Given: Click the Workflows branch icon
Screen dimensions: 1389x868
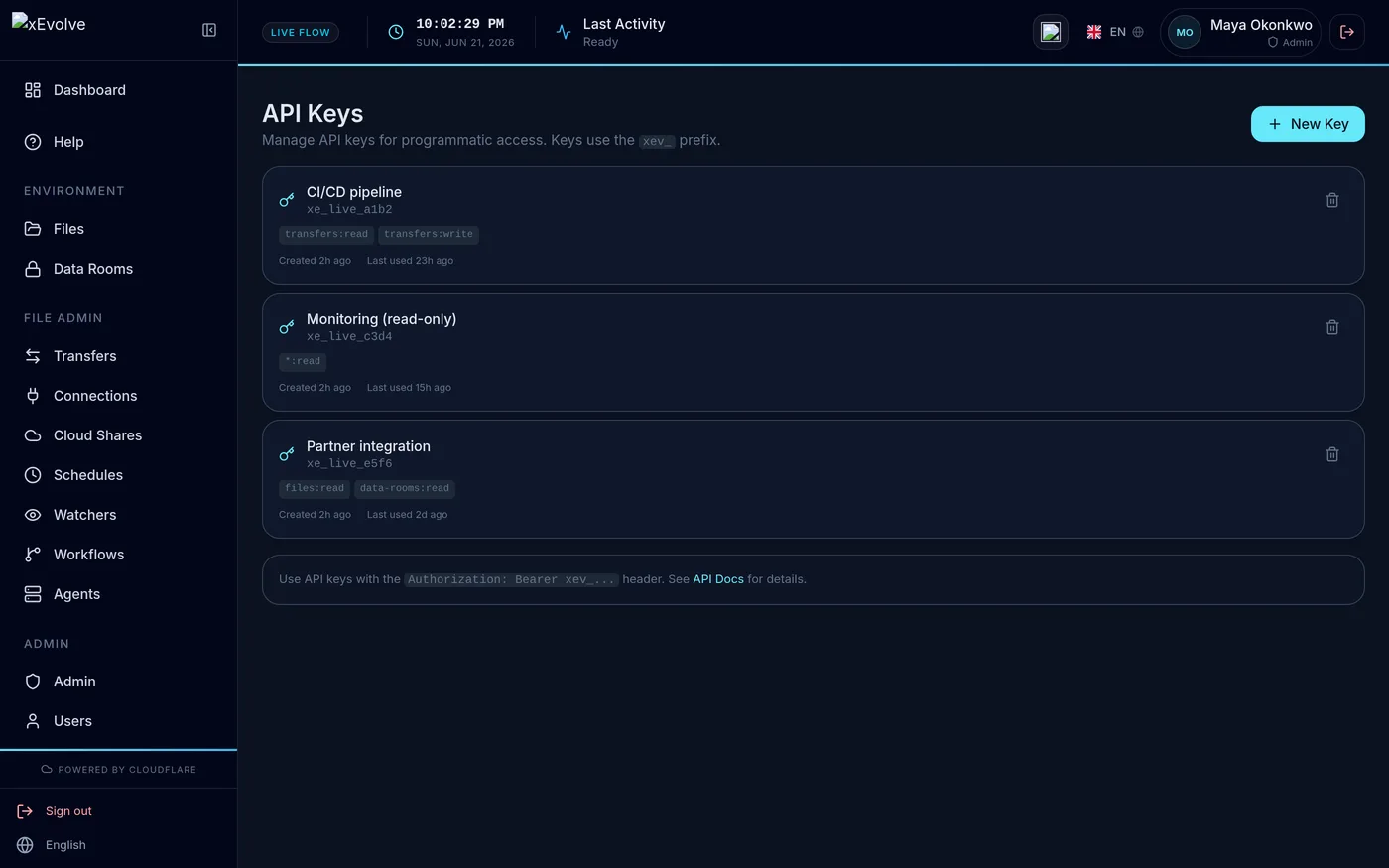Looking at the screenshot, I should click(33, 555).
